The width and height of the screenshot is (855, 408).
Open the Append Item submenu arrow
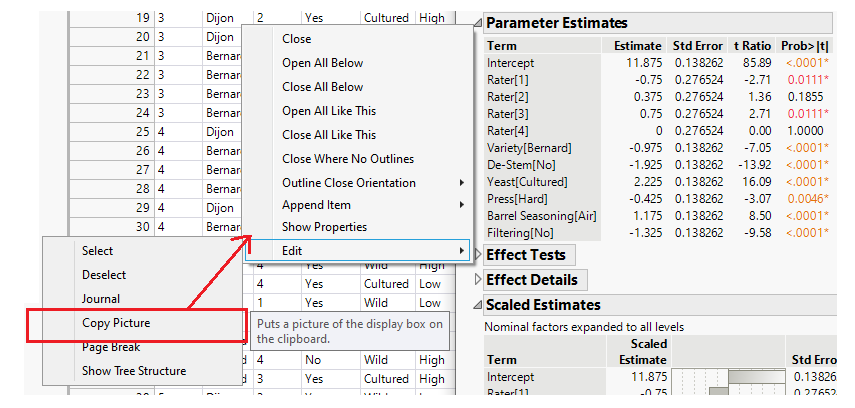pos(461,205)
